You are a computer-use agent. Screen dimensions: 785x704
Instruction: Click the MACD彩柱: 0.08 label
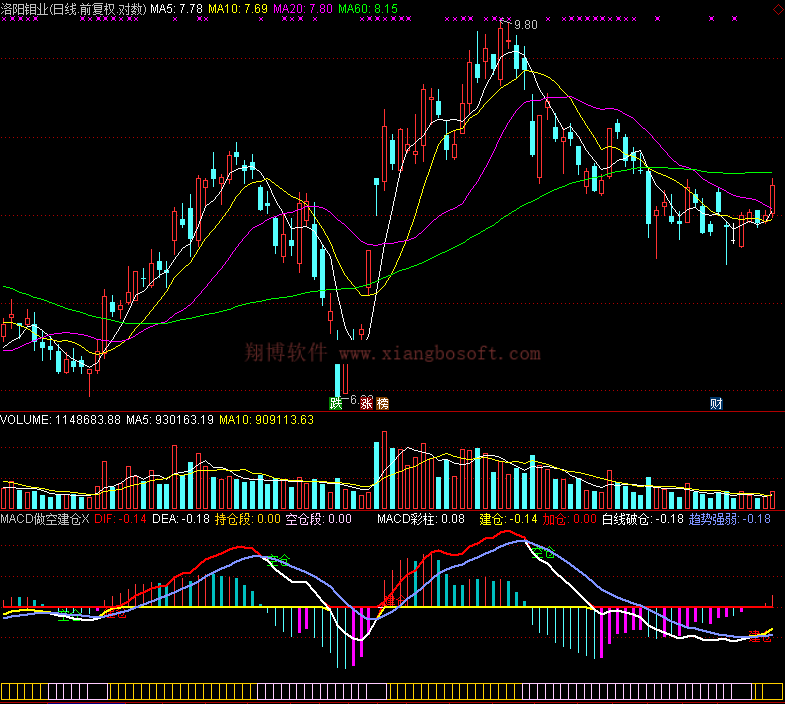421,519
